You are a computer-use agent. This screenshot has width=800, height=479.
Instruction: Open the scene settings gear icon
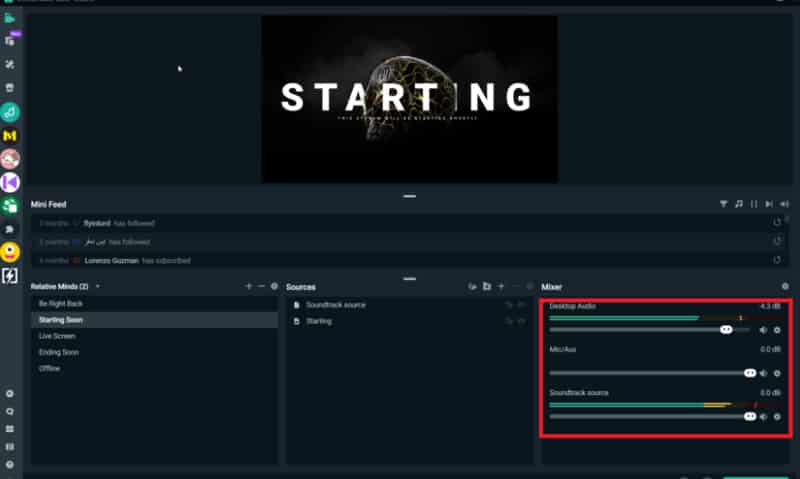(274, 286)
